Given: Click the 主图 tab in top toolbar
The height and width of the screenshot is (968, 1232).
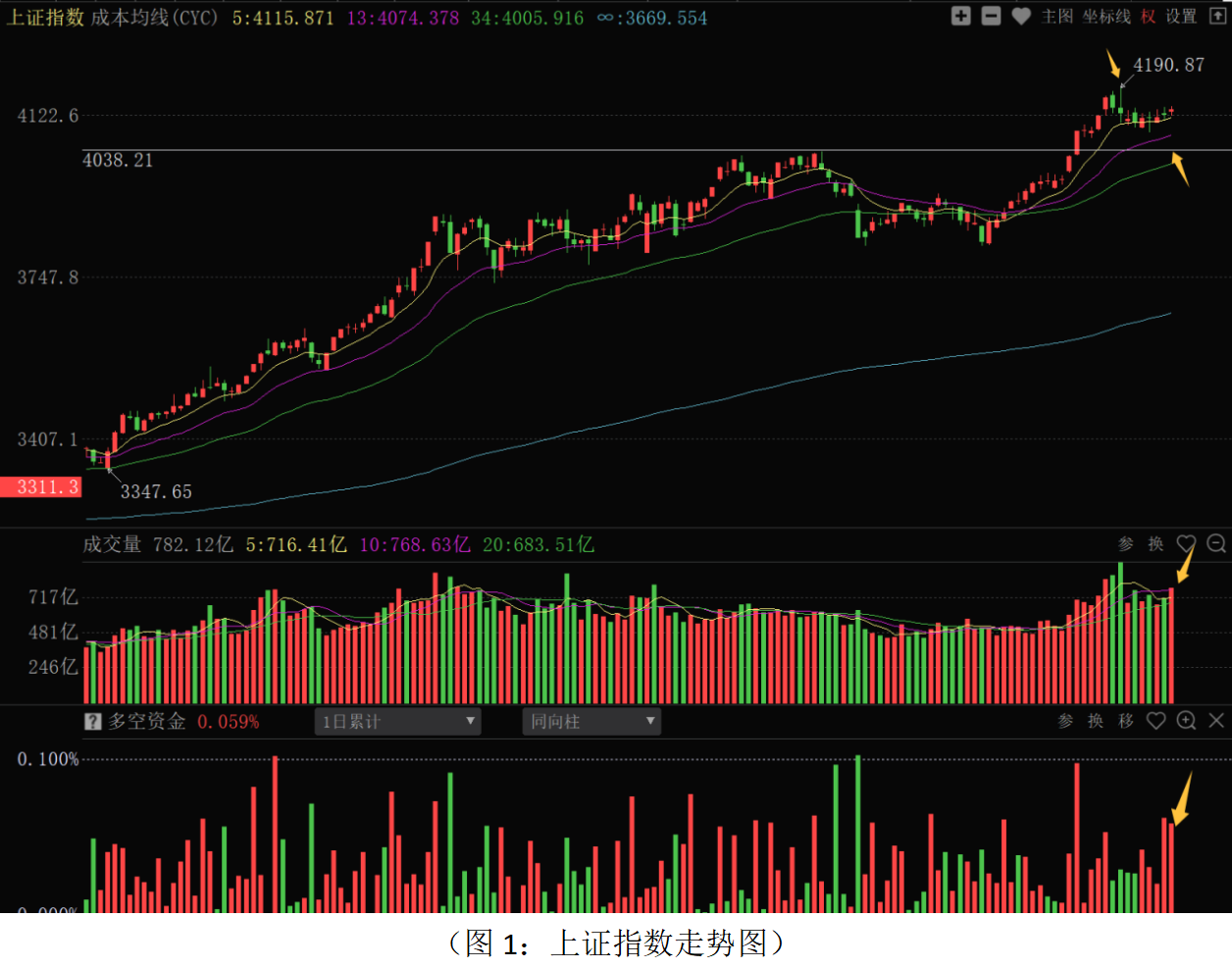Looking at the screenshot, I should [1057, 17].
